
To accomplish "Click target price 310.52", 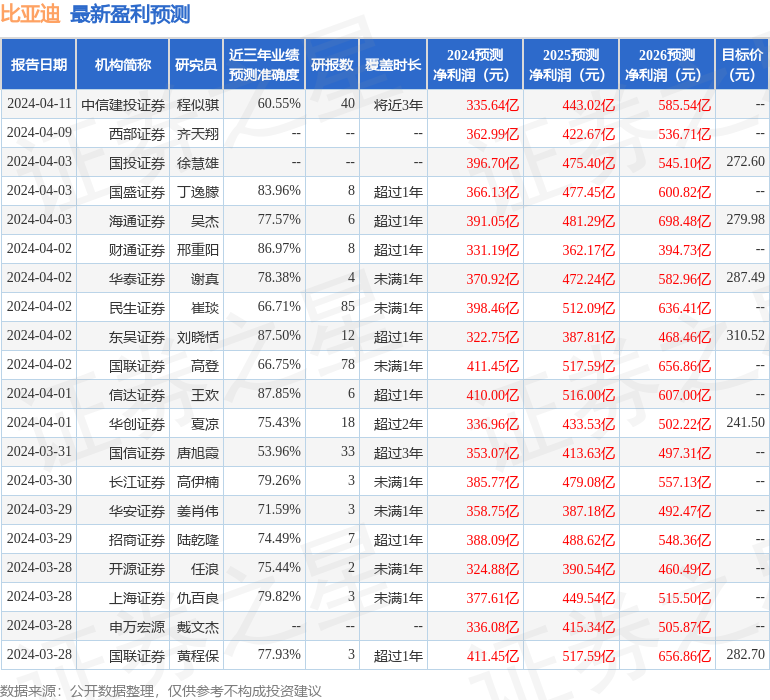I will point(745,335).
